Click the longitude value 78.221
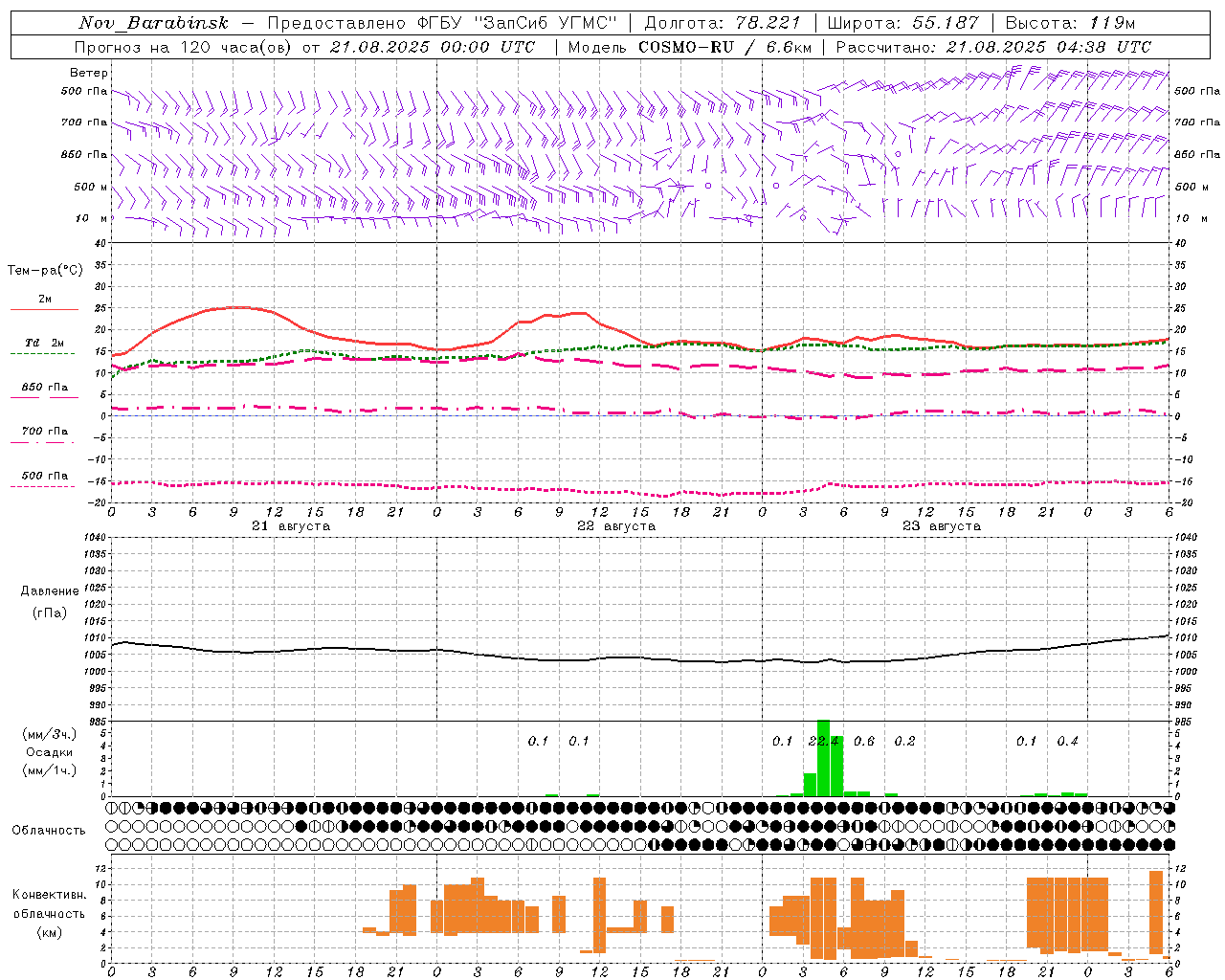The height and width of the screenshot is (980, 1225). point(769,23)
